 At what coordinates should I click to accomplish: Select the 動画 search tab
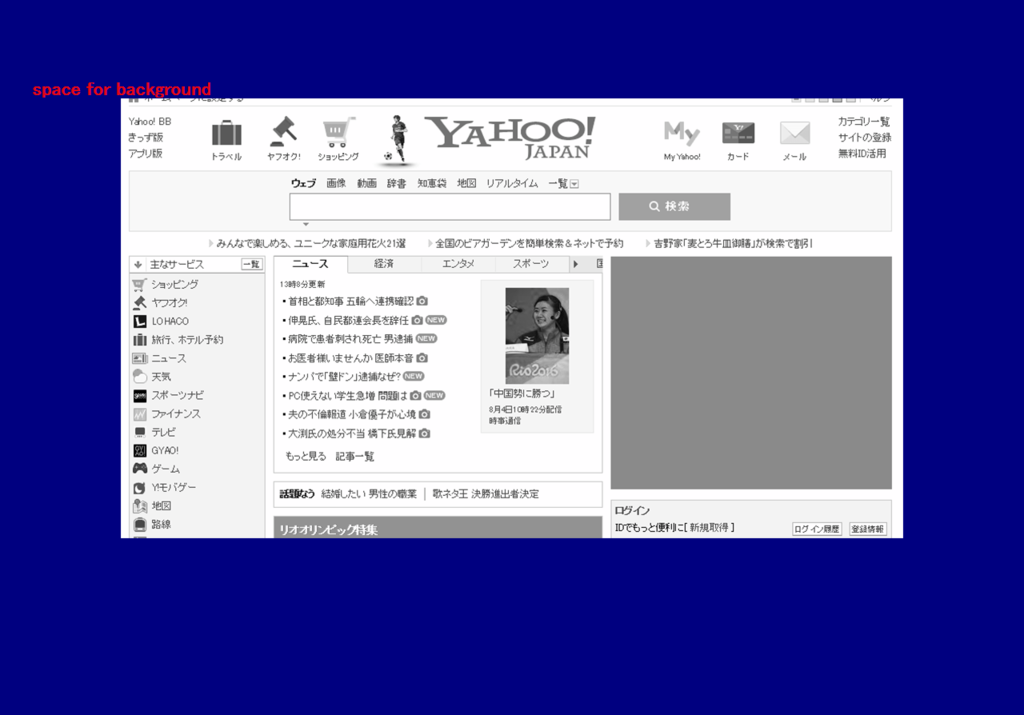(366, 183)
